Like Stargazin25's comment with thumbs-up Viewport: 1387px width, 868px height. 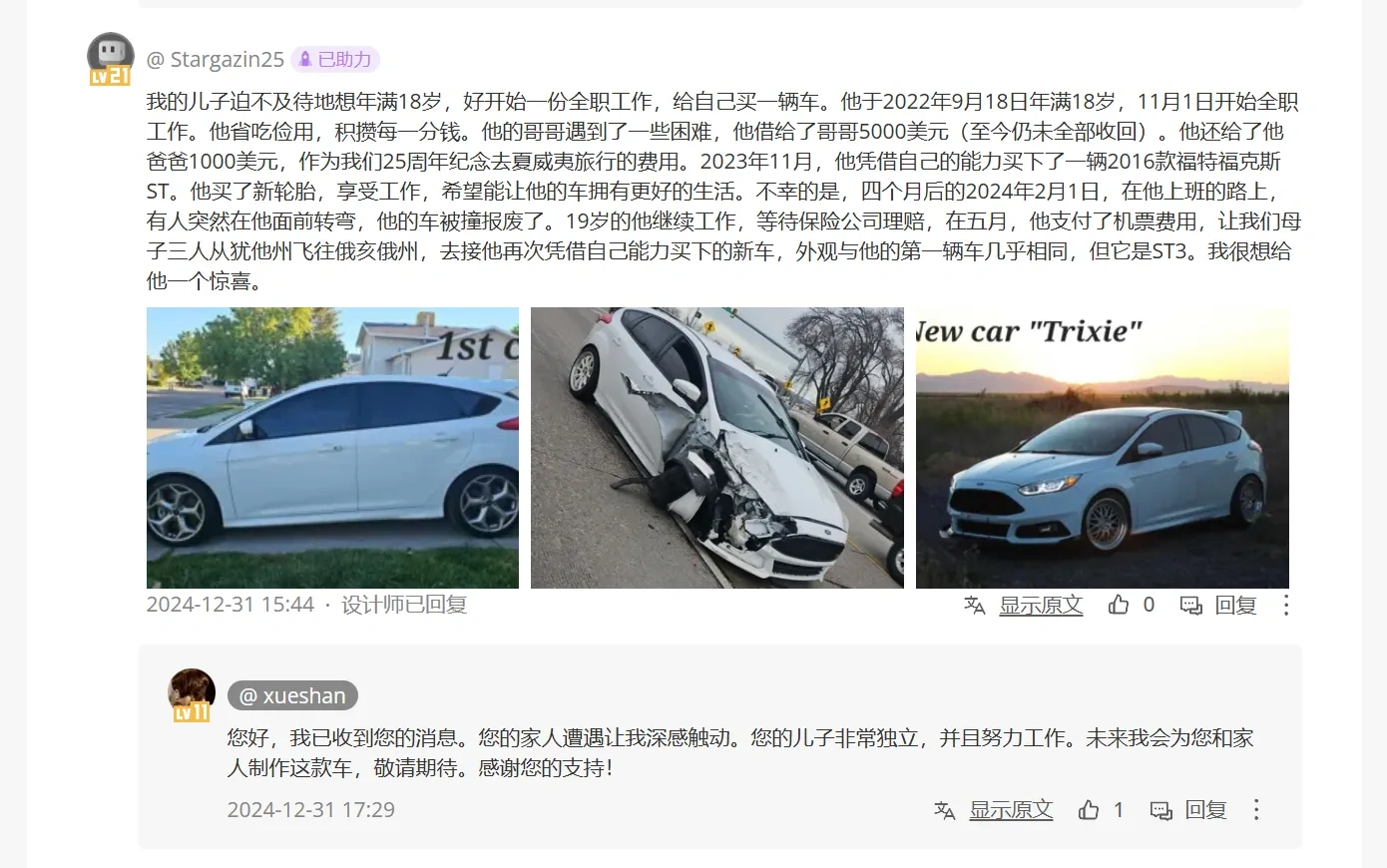coord(1119,605)
